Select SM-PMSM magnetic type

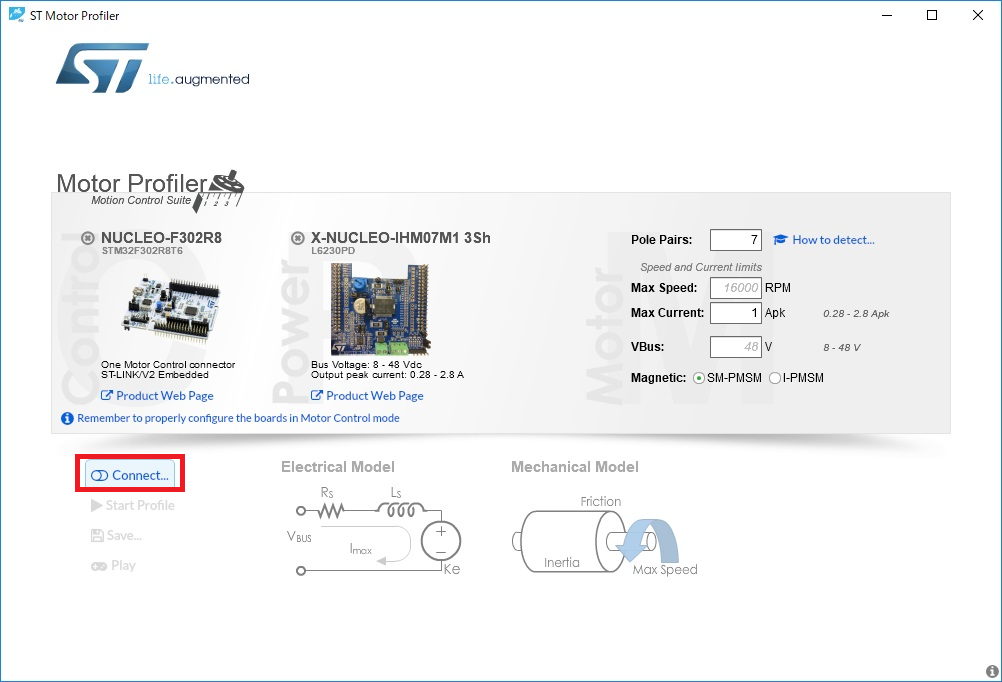click(x=699, y=378)
